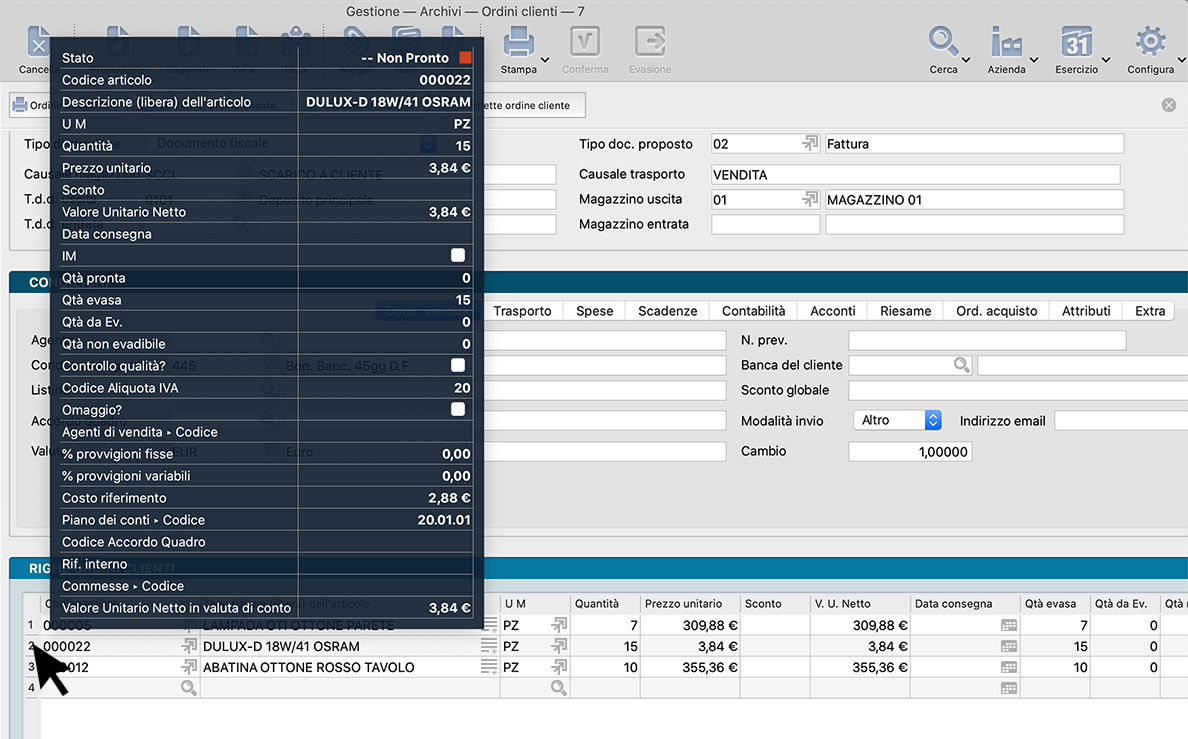Tick the Omaggio checkbox
Screen dimensions: 1188x739
pyautogui.click(x=458, y=410)
